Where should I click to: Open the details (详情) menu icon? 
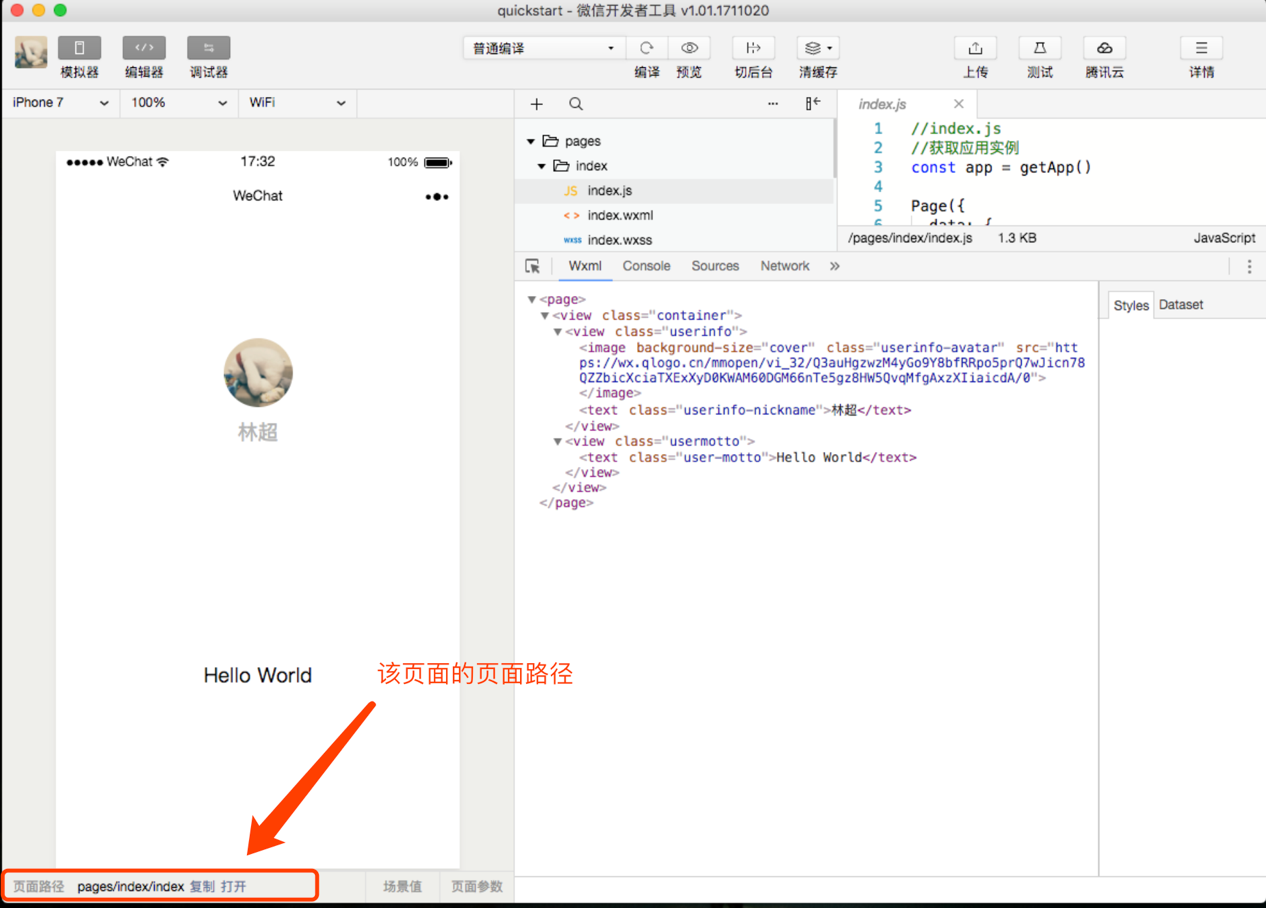(1201, 48)
